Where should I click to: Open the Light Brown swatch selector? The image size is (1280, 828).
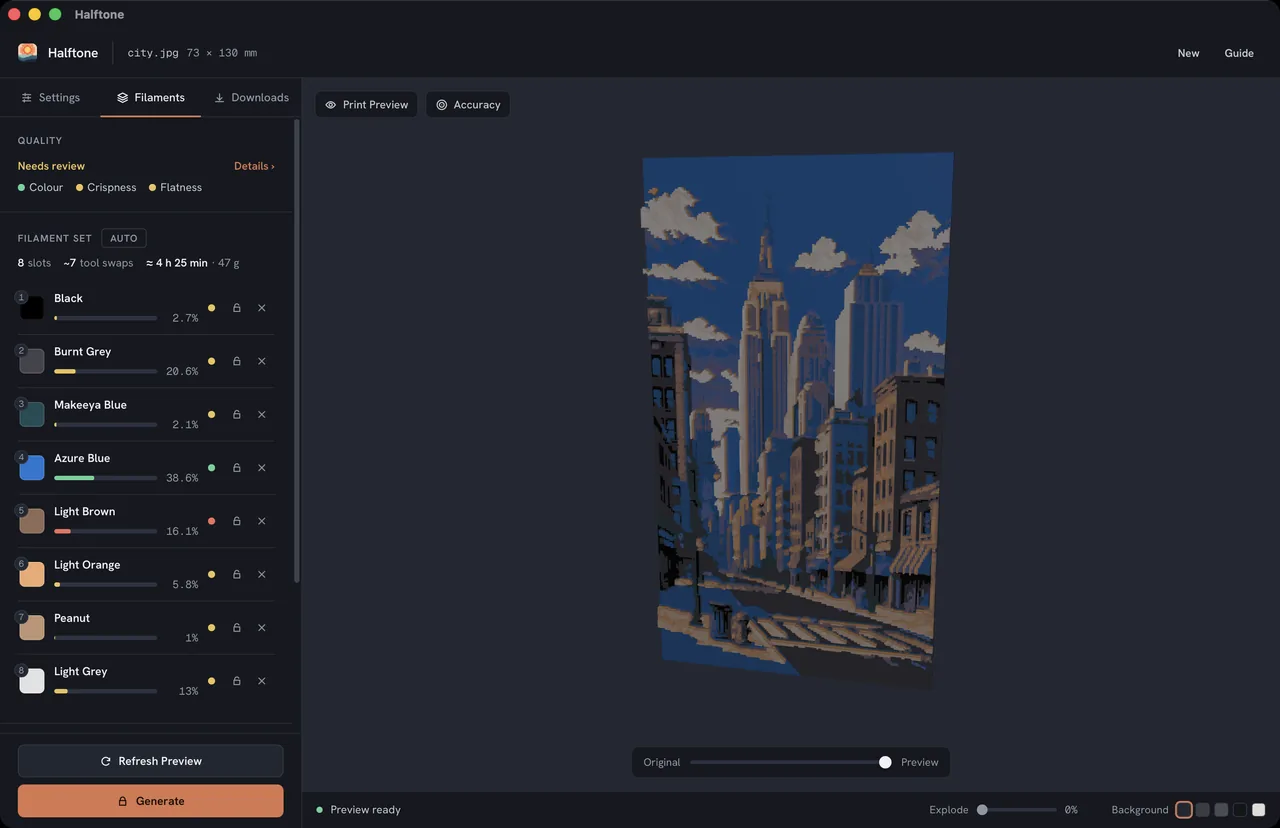(x=32, y=521)
